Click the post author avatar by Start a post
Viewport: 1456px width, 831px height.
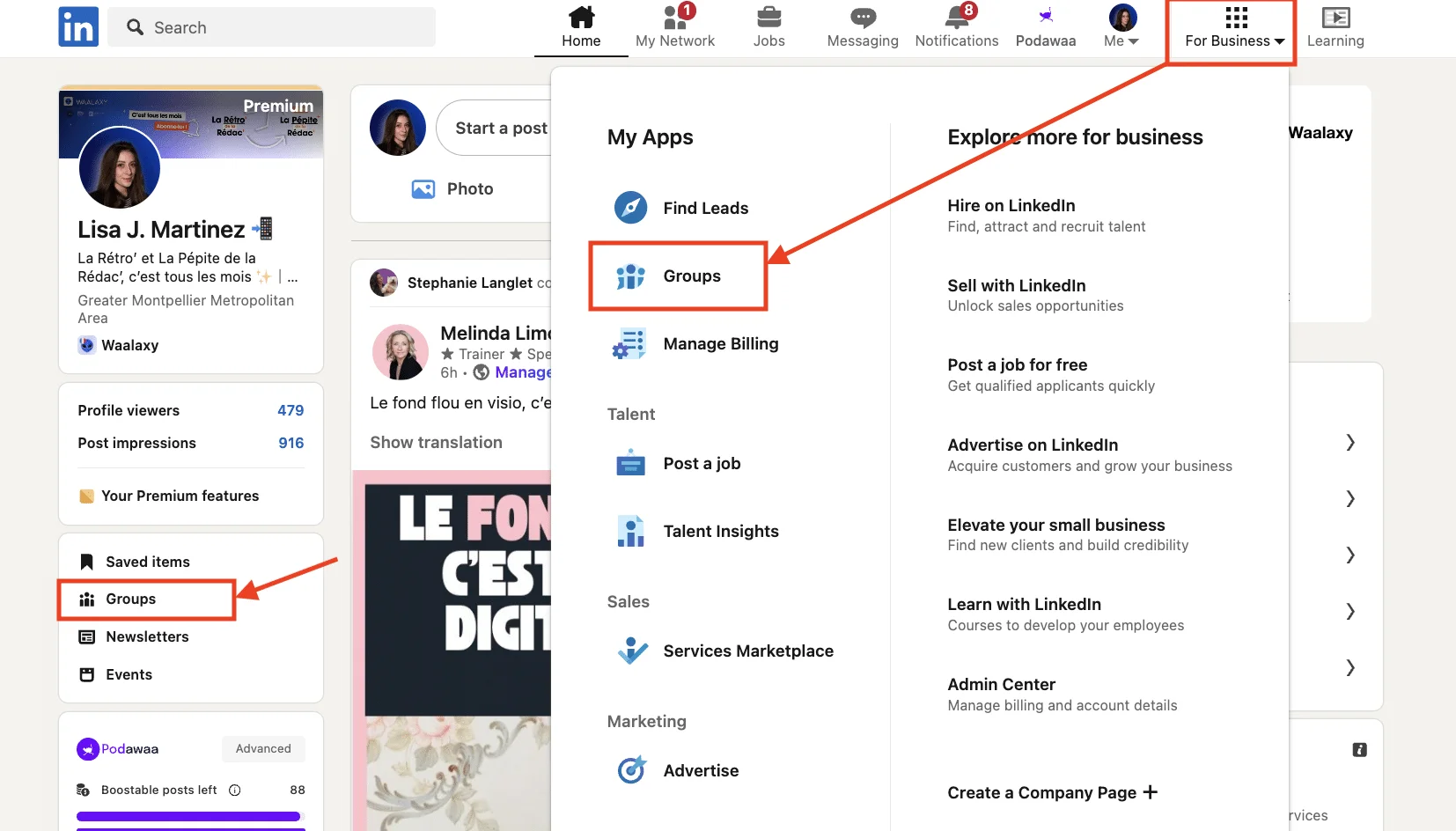[398, 128]
